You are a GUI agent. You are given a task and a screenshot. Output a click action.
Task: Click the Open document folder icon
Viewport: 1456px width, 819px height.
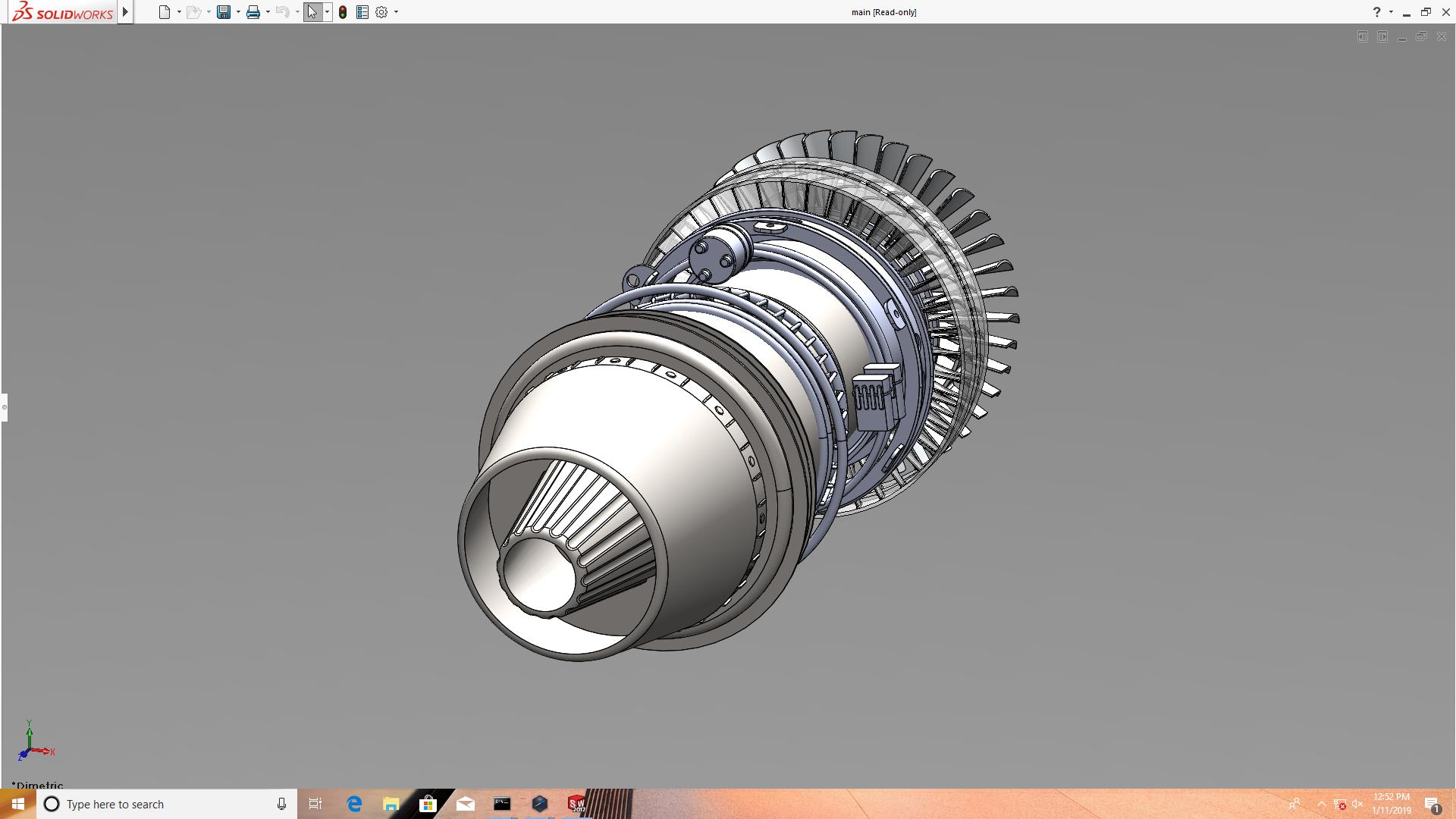(x=193, y=12)
